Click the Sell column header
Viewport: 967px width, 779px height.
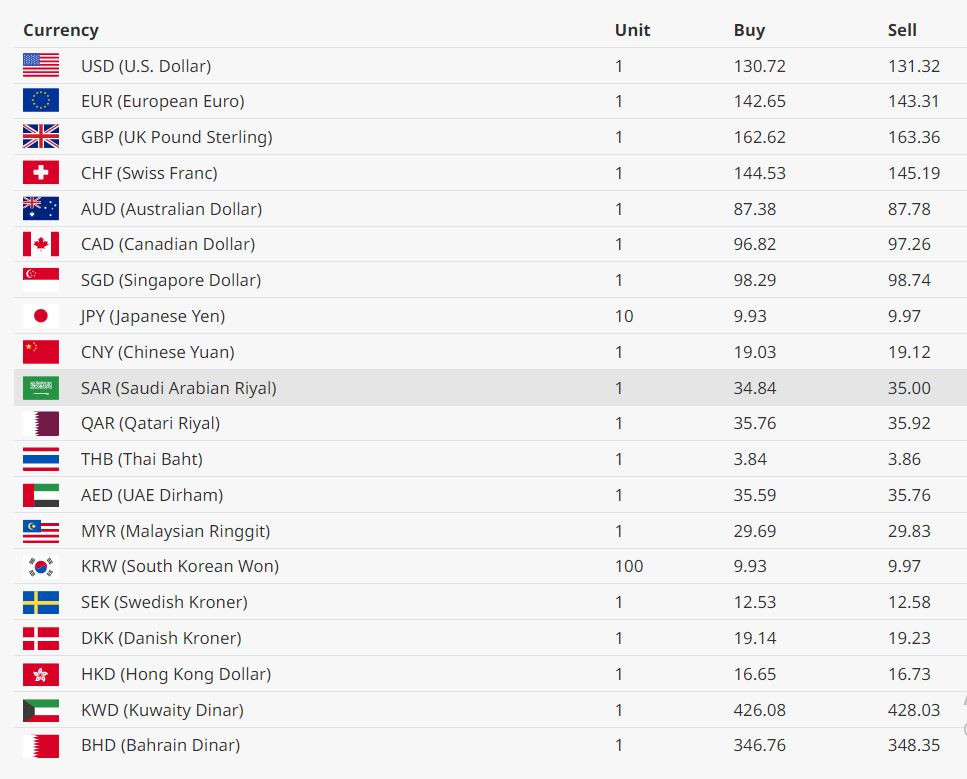(902, 30)
